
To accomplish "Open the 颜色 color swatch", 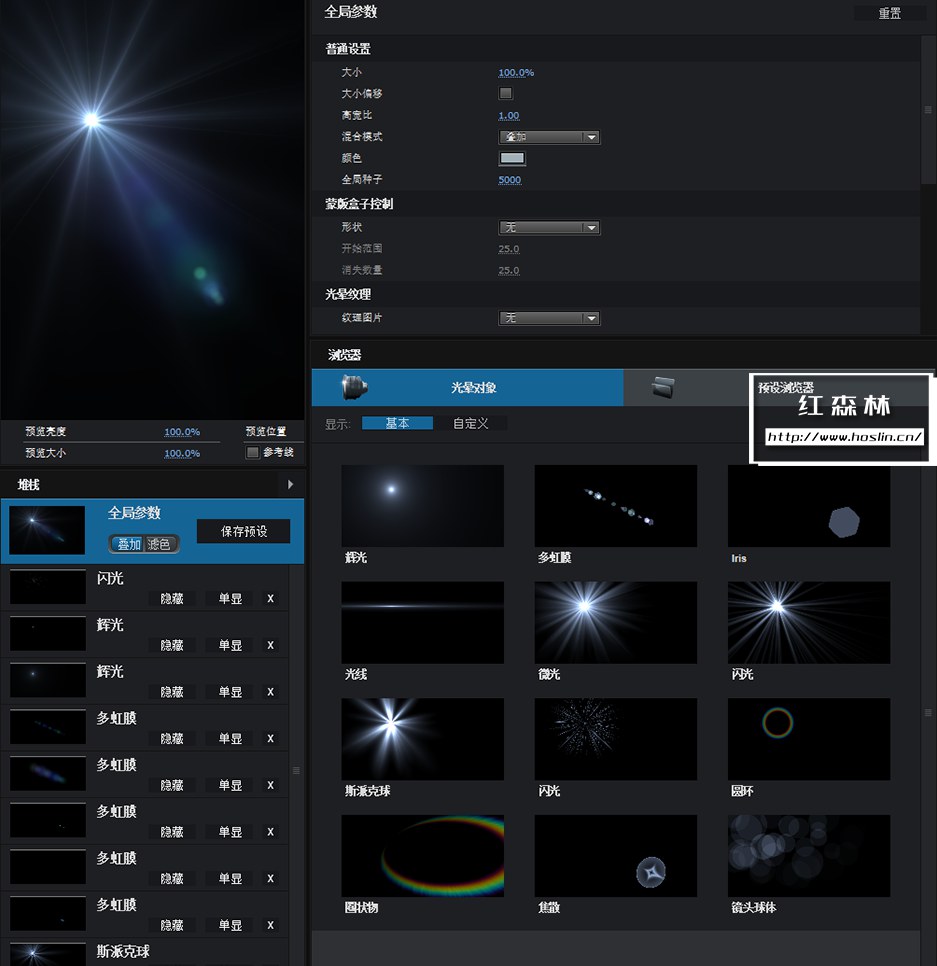I will [512, 158].
